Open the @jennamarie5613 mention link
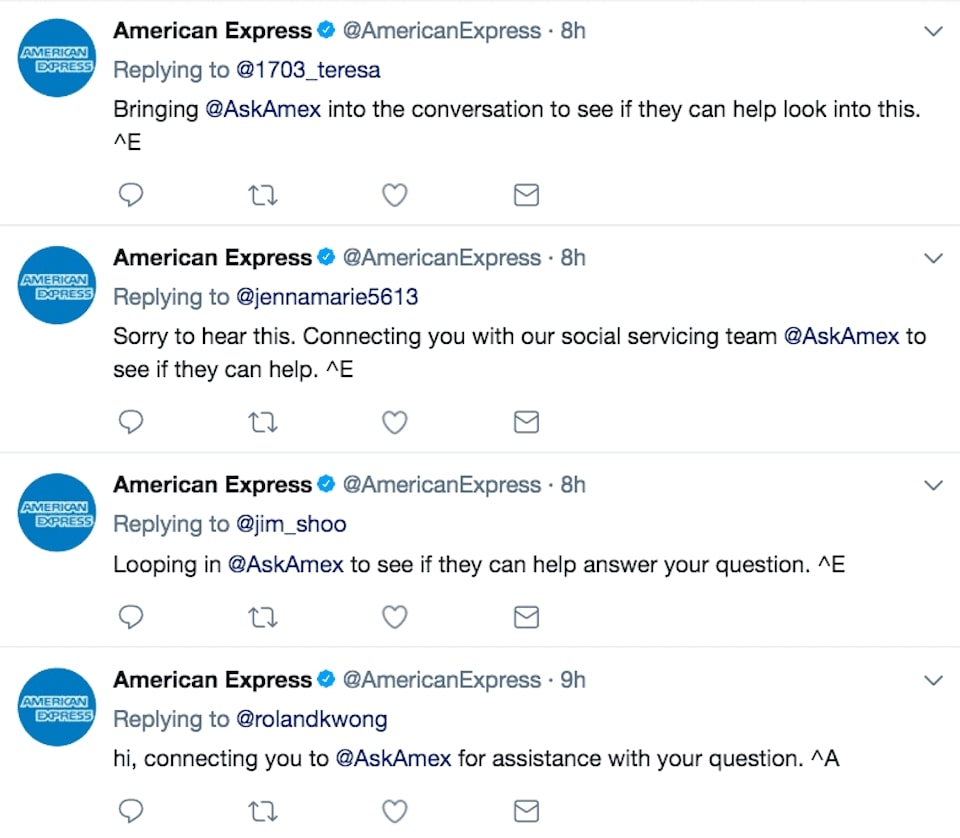This screenshot has height=838, width=960. 327,297
